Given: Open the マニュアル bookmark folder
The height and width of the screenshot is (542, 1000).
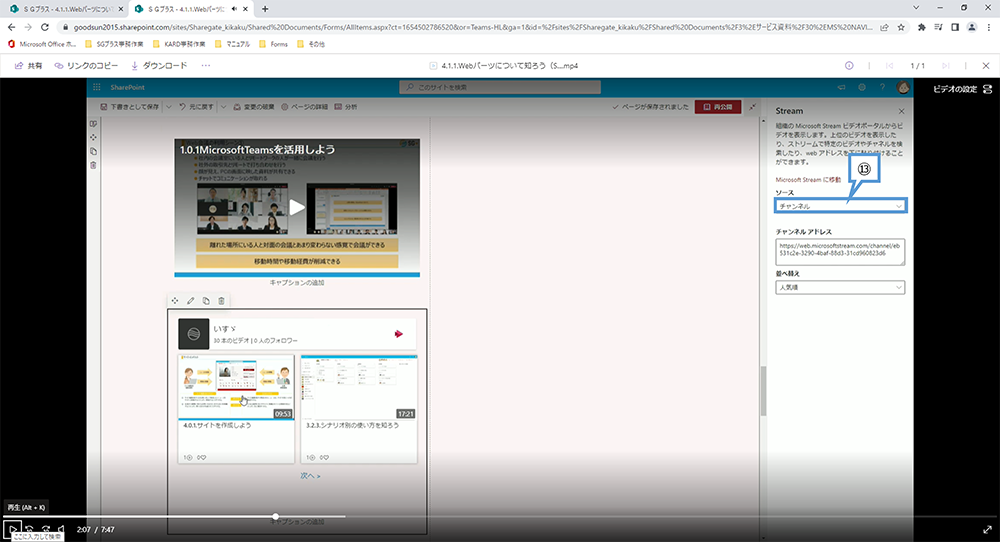Looking at the screenshot, I should tap(232, 44).
